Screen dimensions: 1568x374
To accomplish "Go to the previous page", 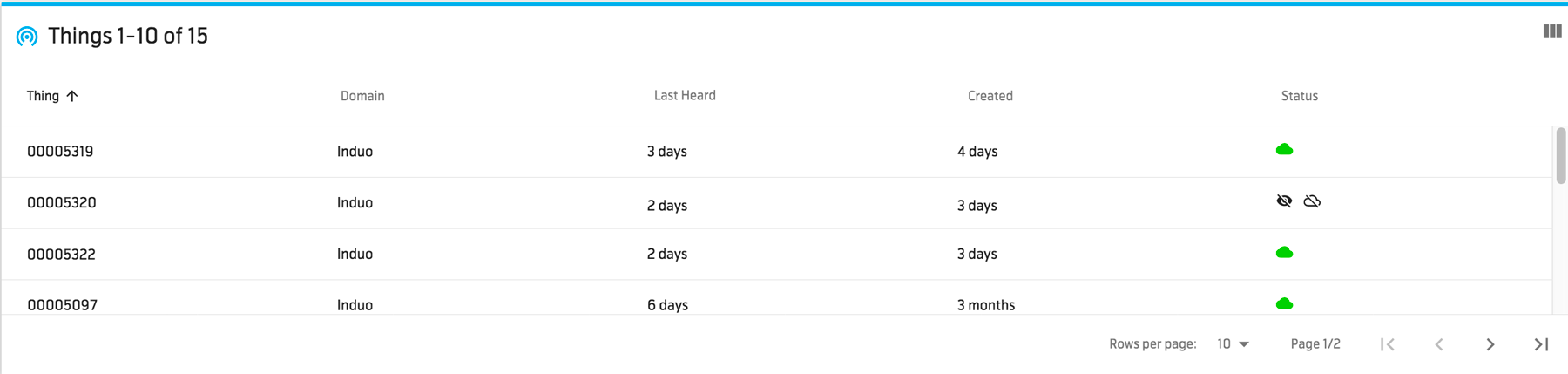I will click(1439, 344).
